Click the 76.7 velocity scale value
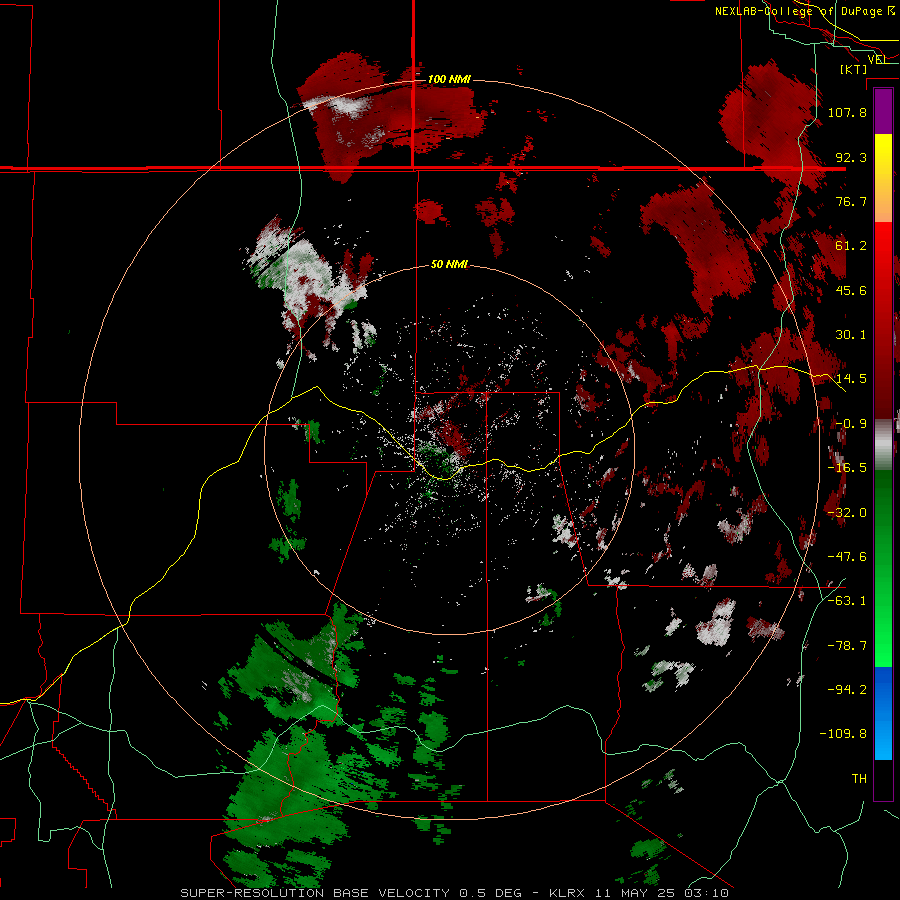Viewport: 900px width, 900px height. (x=851, y=201)
